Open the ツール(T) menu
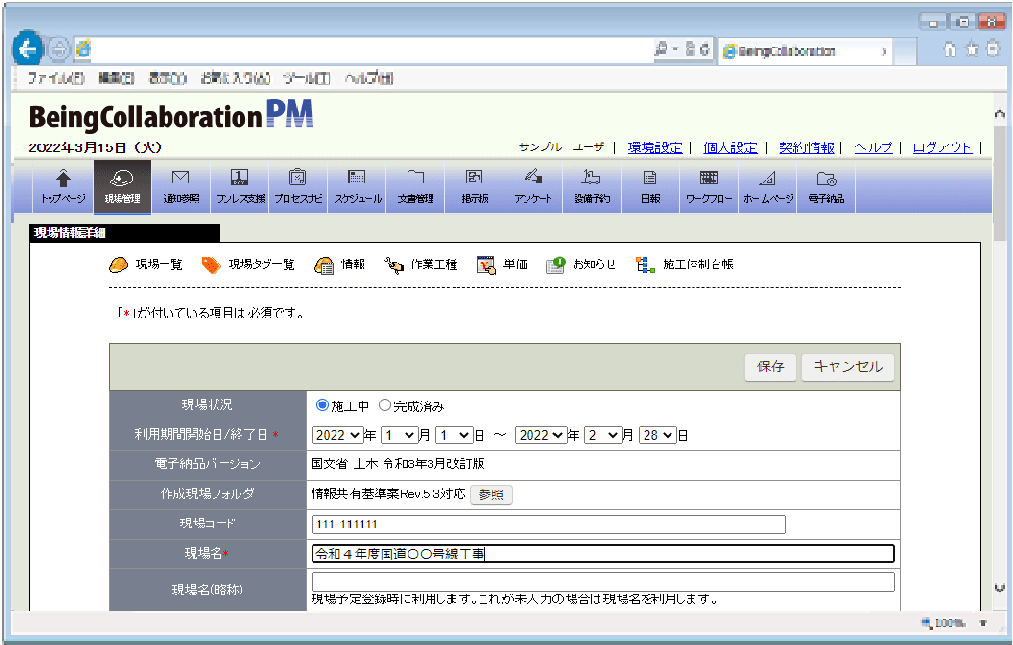 pyautogui.click(x=307, y=78)
